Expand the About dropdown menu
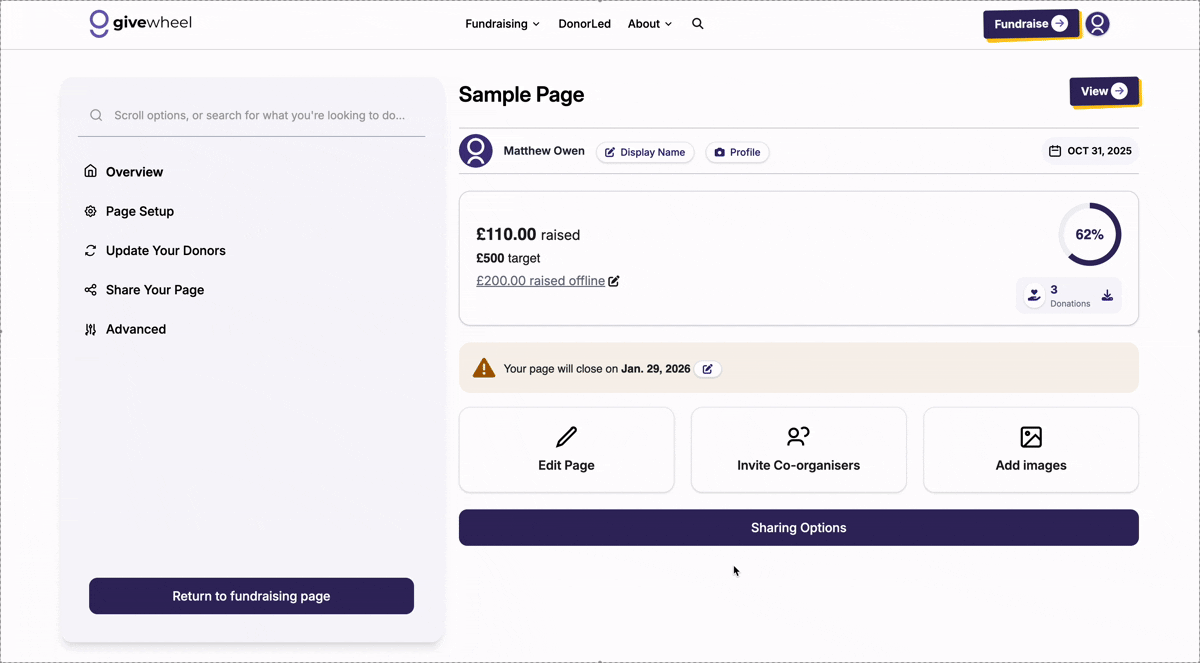1200x663 pixels. [x=649, y=24]
